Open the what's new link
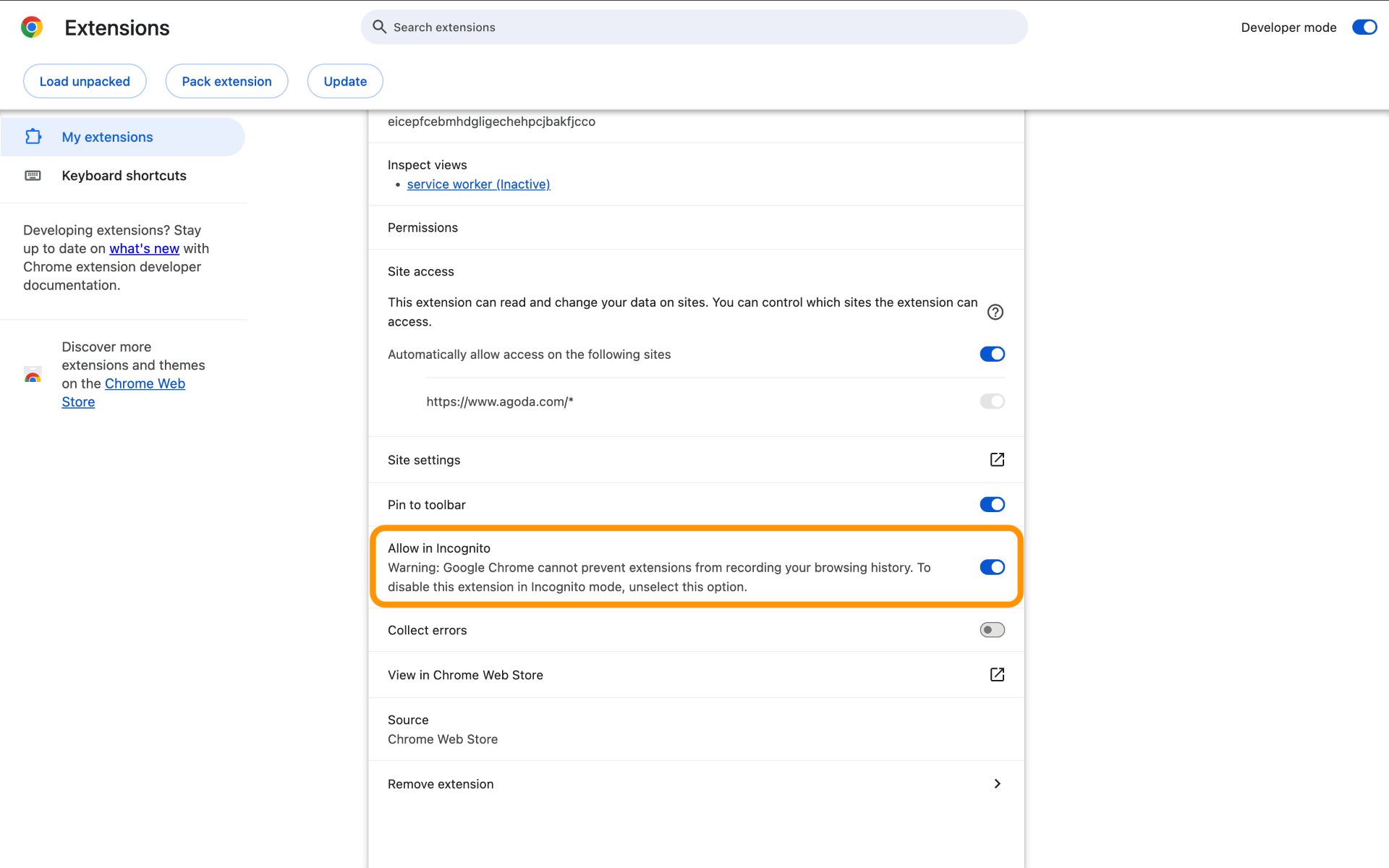Viewport: 1389px width, 868px height. 144,248
